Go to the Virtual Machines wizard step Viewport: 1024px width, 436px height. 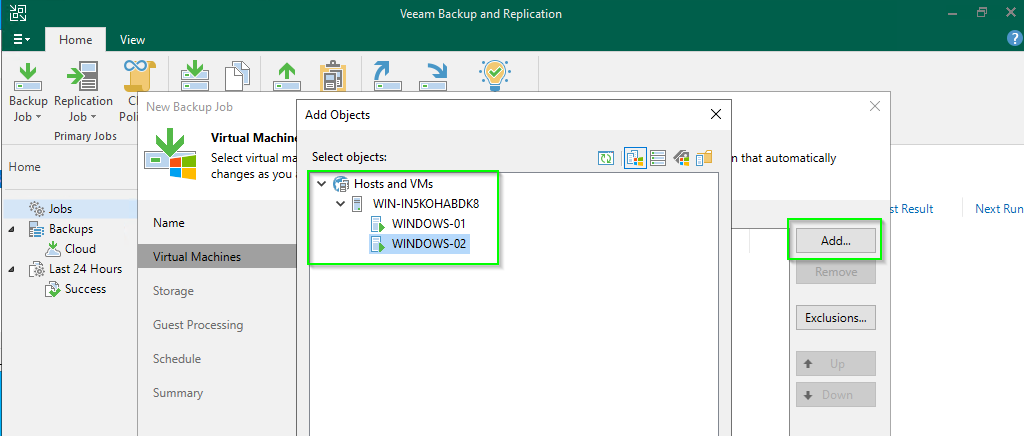[217, 257]
